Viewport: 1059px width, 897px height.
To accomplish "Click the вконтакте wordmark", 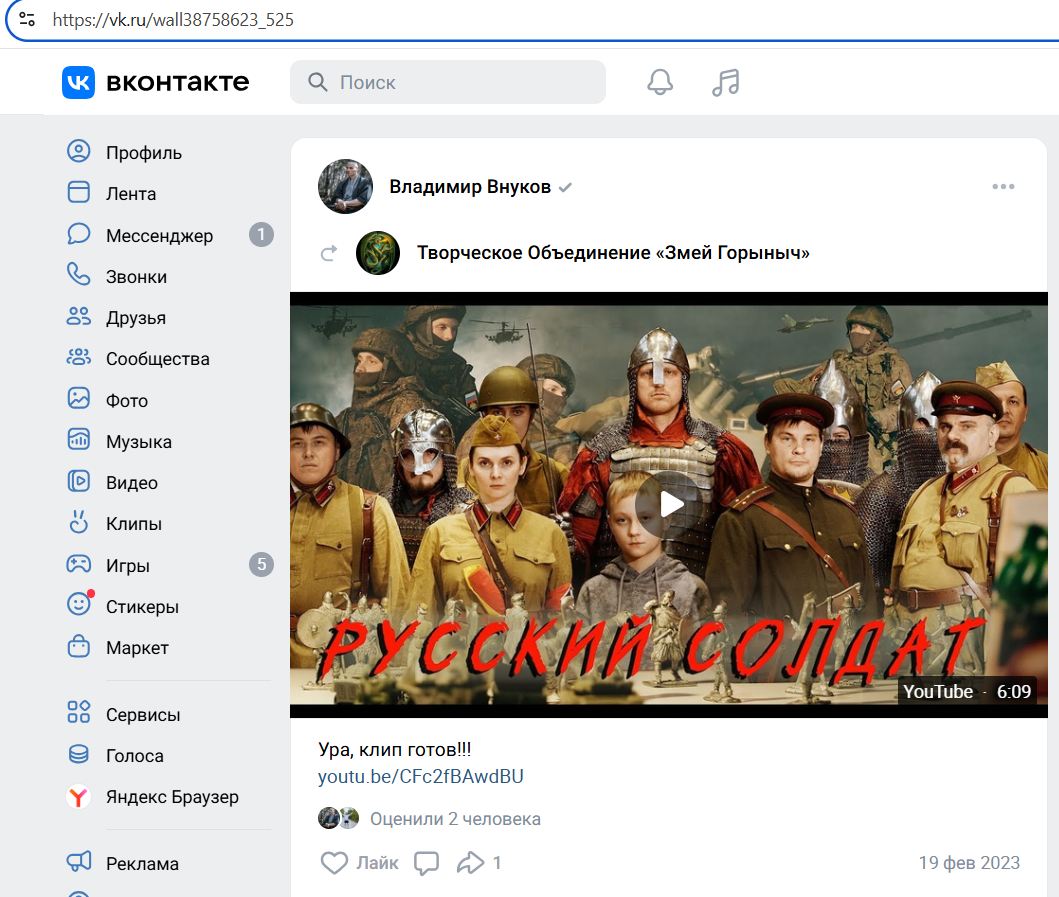I will tap(178, 82).
